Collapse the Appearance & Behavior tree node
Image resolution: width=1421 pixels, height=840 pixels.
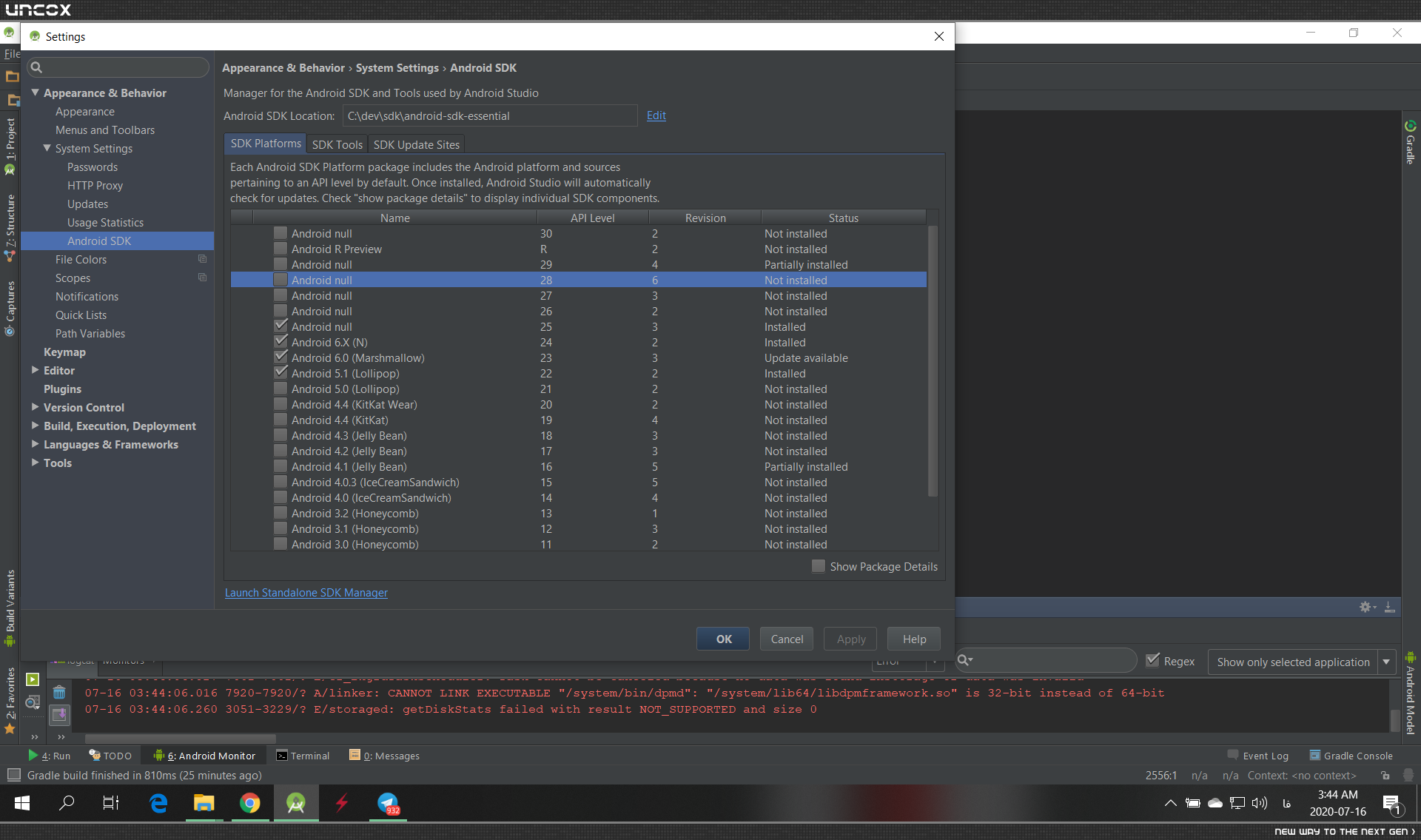[35, 93]
